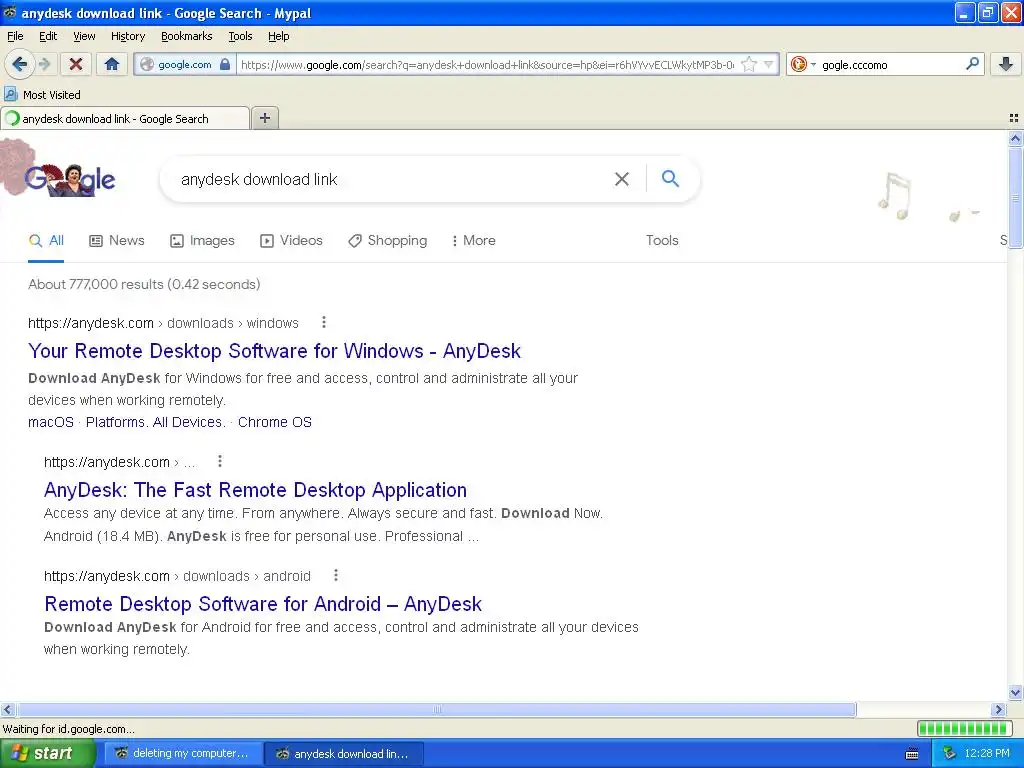Click the browser address URL field
The image size is (1024, 768).
click(x=487, y=65)
